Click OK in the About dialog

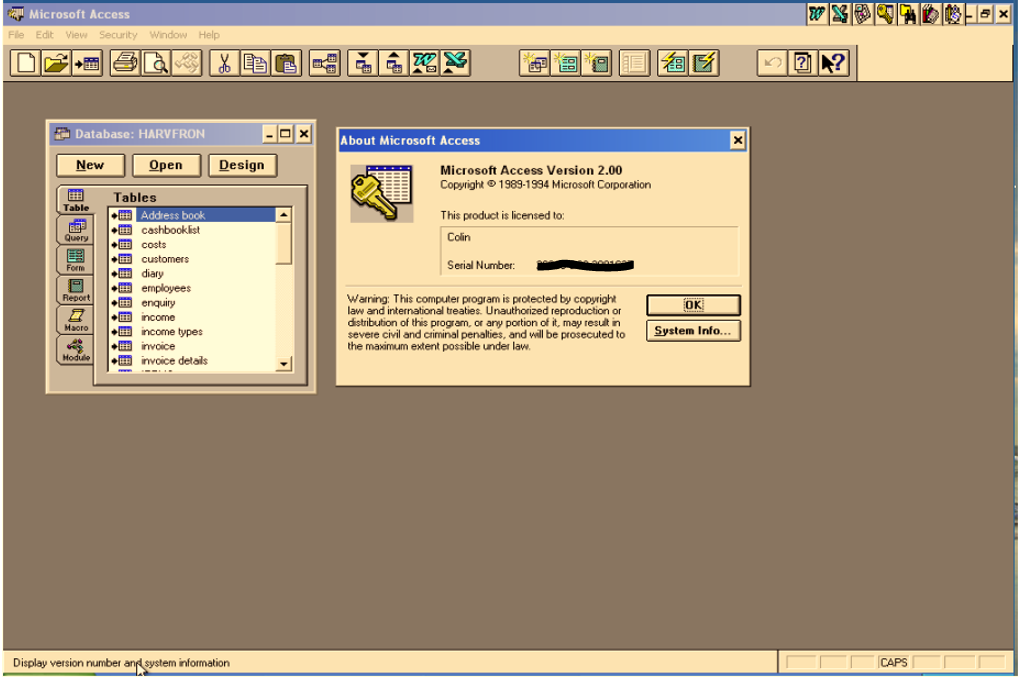693,305
